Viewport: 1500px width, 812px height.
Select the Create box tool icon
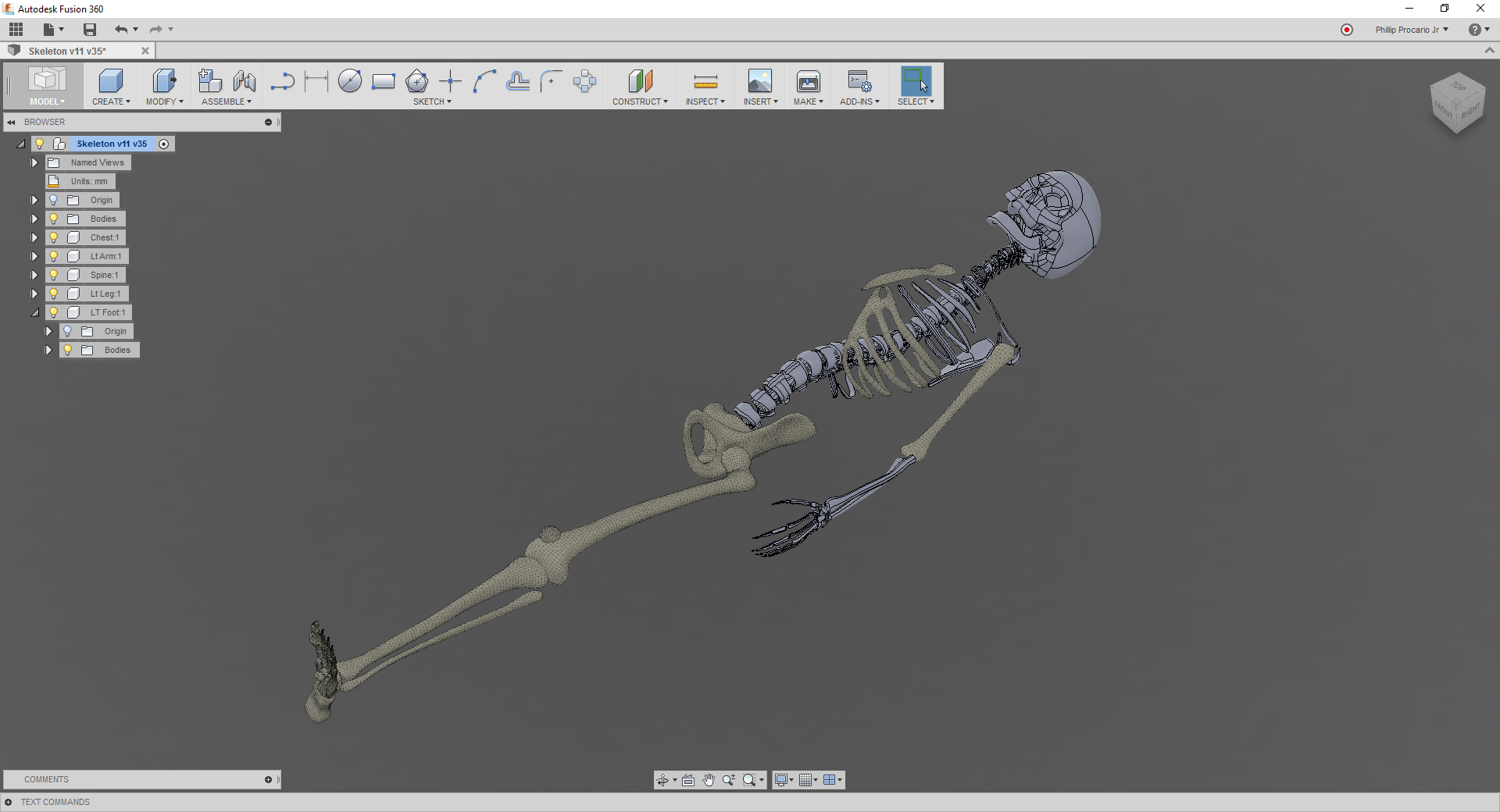tap(111, 80)
